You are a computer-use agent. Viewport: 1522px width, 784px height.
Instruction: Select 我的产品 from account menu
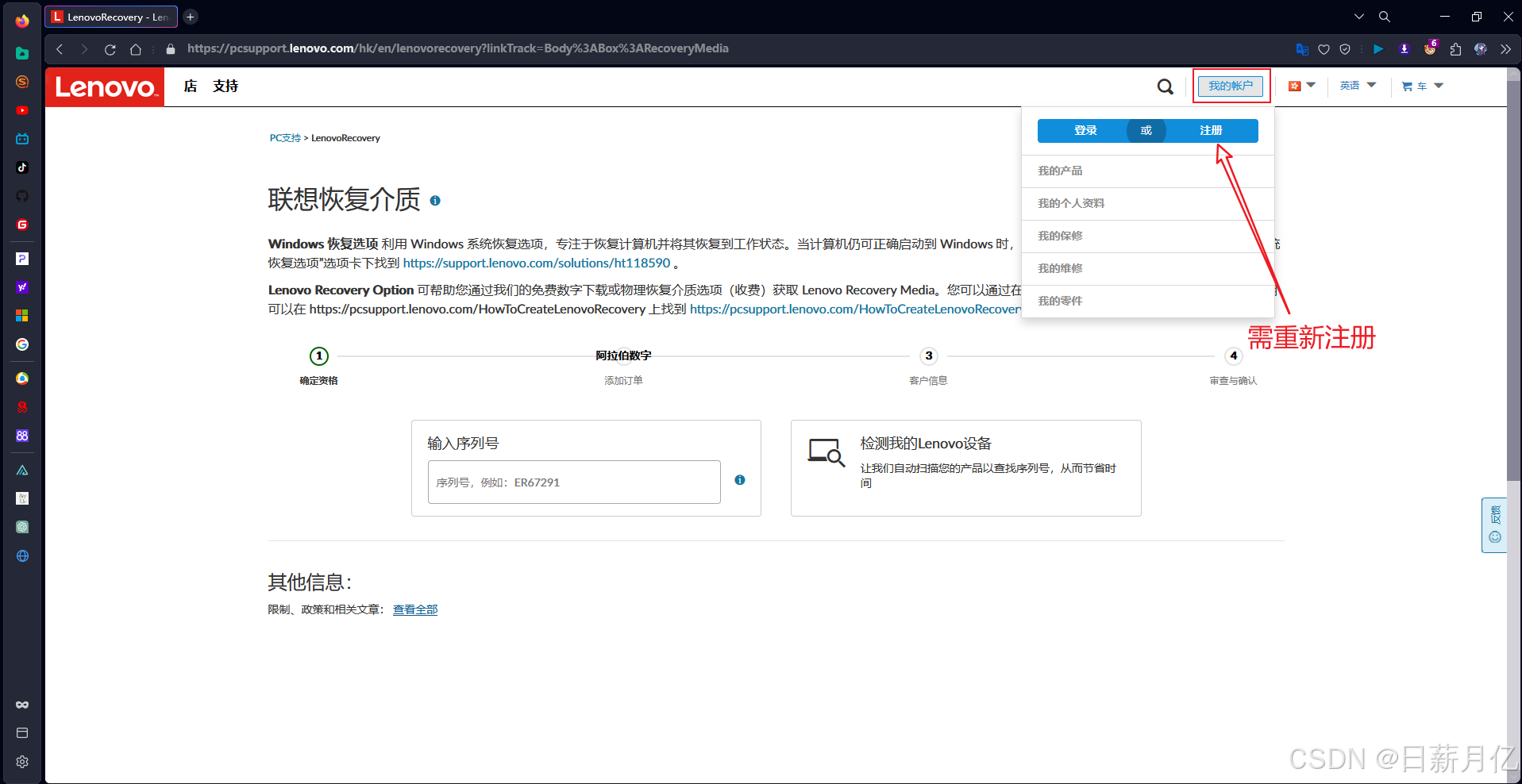(1148, 171)
